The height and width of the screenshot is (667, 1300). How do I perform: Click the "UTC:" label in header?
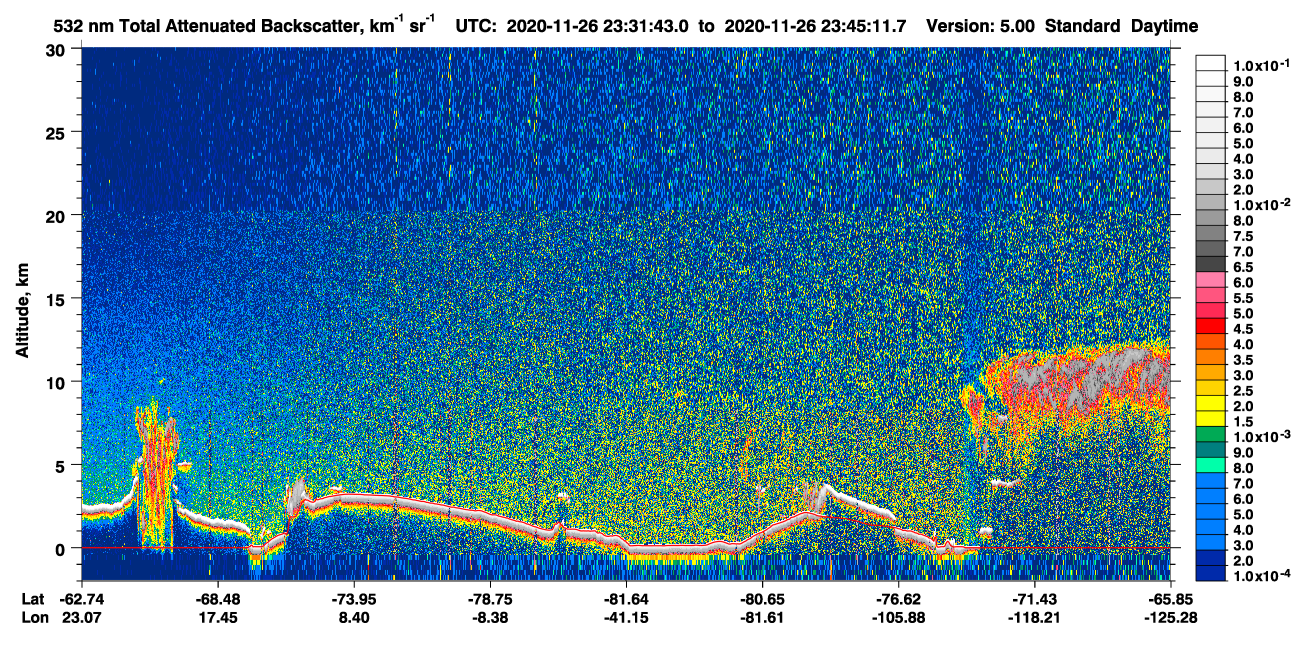tap(476, 26)
